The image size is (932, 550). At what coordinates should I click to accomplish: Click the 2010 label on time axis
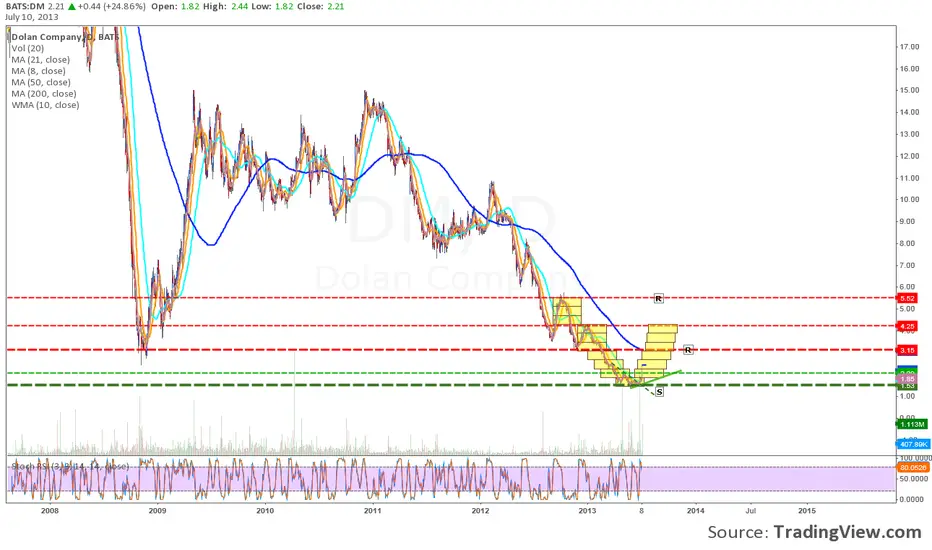tap(265, 510)
